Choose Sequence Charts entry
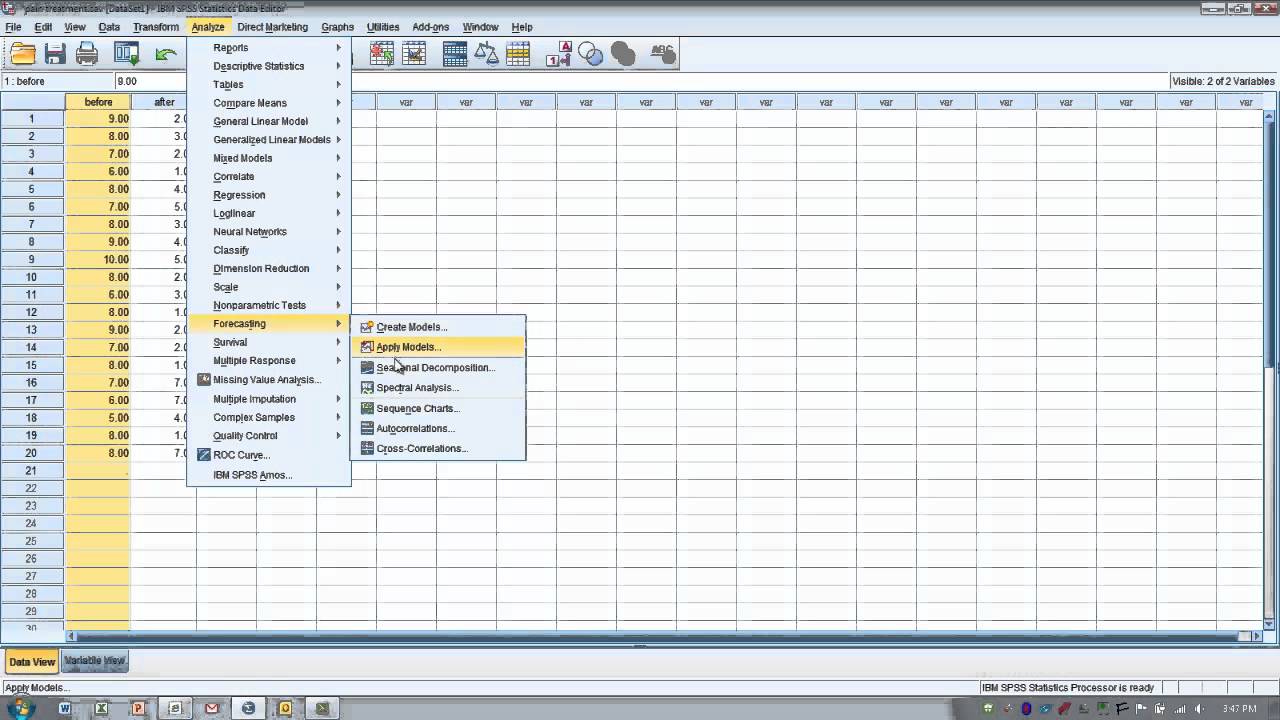The image size is (1280, 720). point(438,408)
